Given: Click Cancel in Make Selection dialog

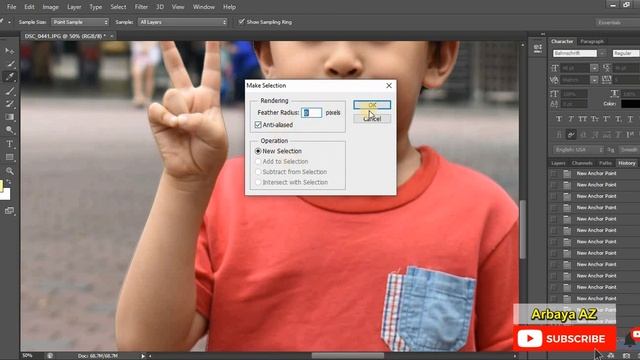Looking at the screenshot, I should pyautogui.click(x=372, y=119).
